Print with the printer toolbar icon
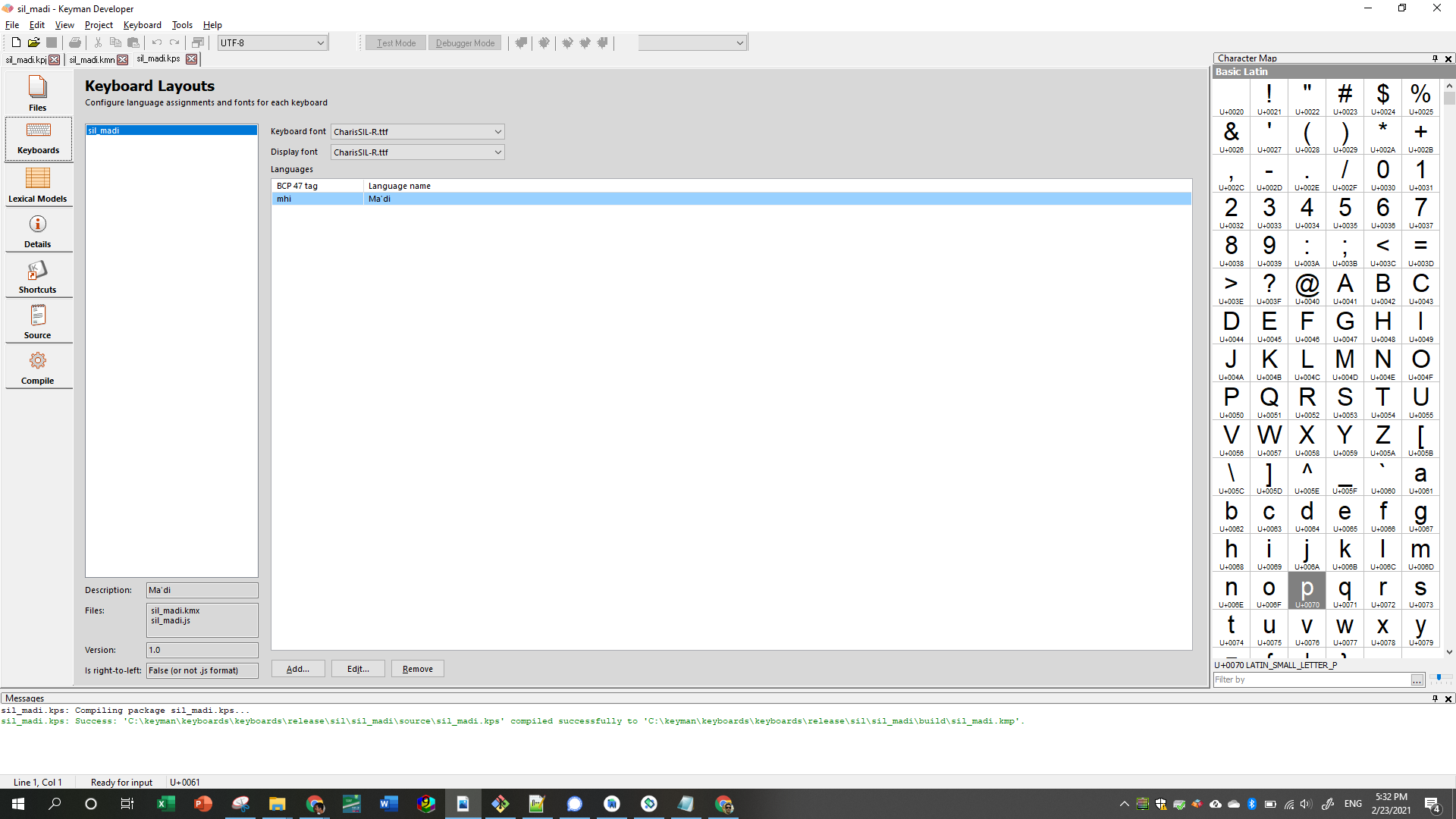Image resolution: width=1456 pixels, height=819 pixels. [x=74, y=43]
